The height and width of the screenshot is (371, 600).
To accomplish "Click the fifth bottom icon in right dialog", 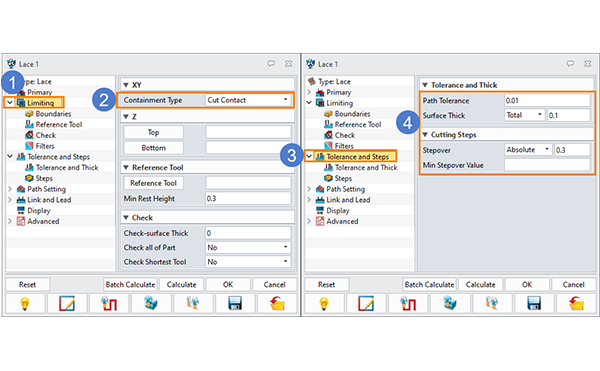I will tap(492, 304).
